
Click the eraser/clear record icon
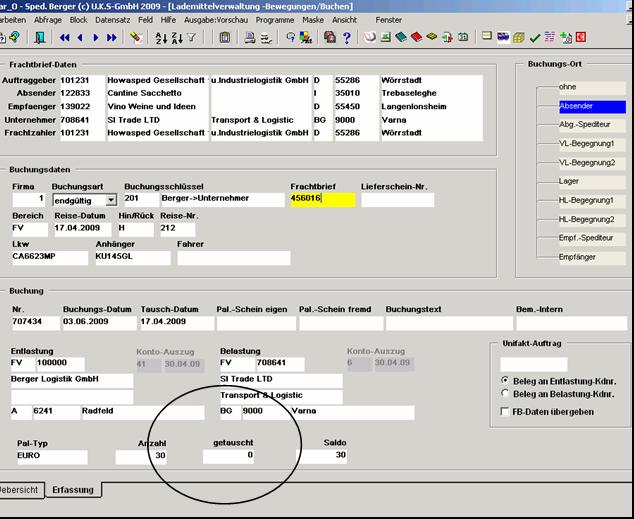click(136, 38)
